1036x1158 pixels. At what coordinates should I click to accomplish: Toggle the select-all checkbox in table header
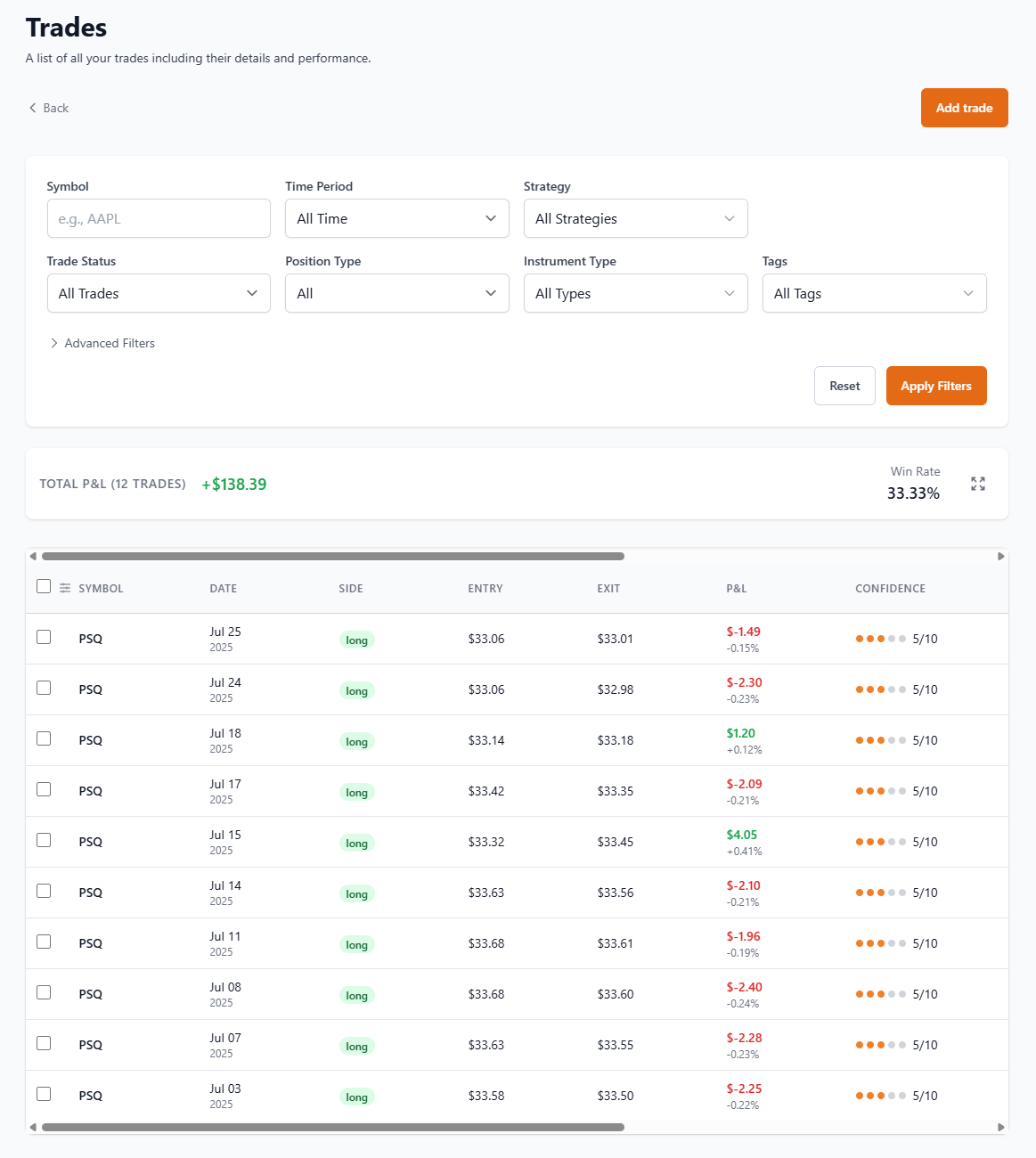(x=44, y=586)
